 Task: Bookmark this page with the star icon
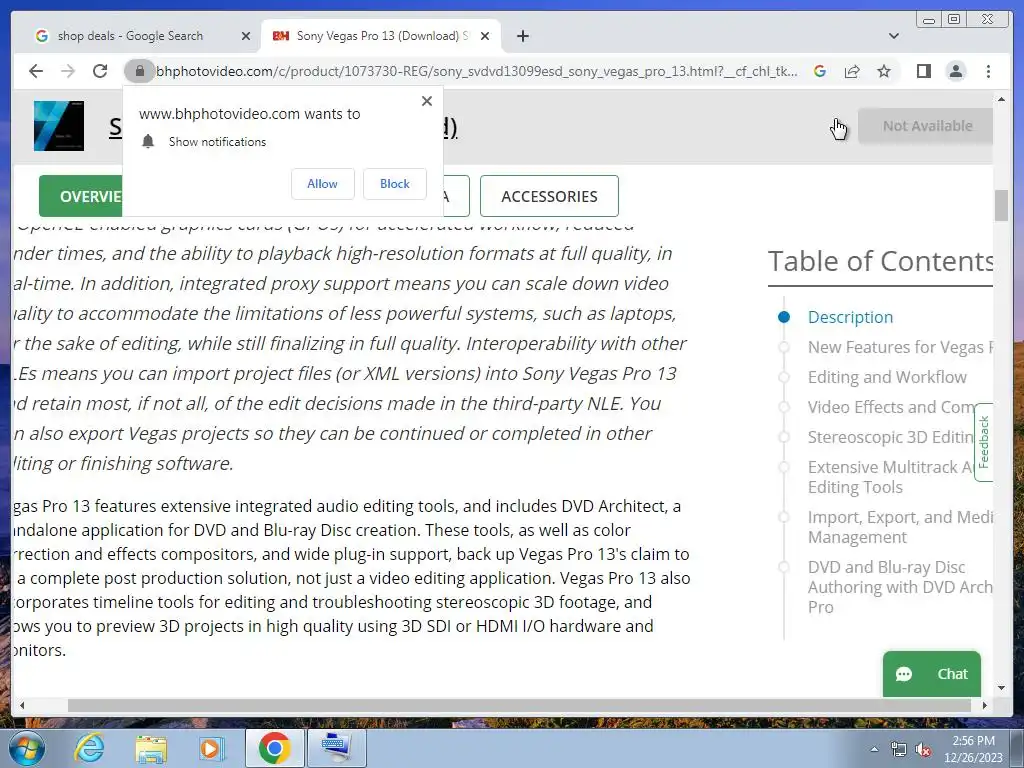(x=884, y=71)
